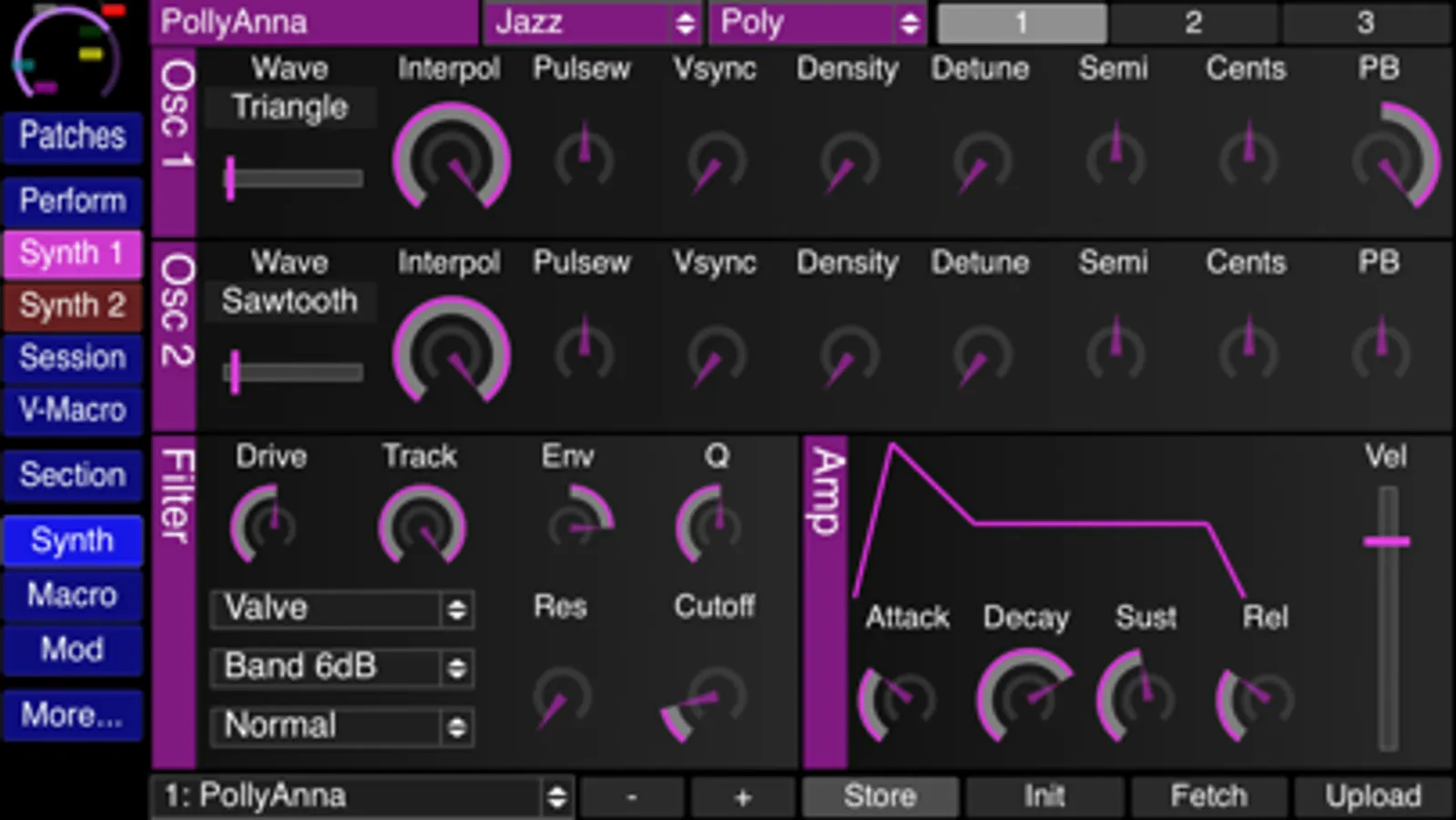Select the Mod section
This screenshot has height=820, width=1456.
tap(73, 651)
